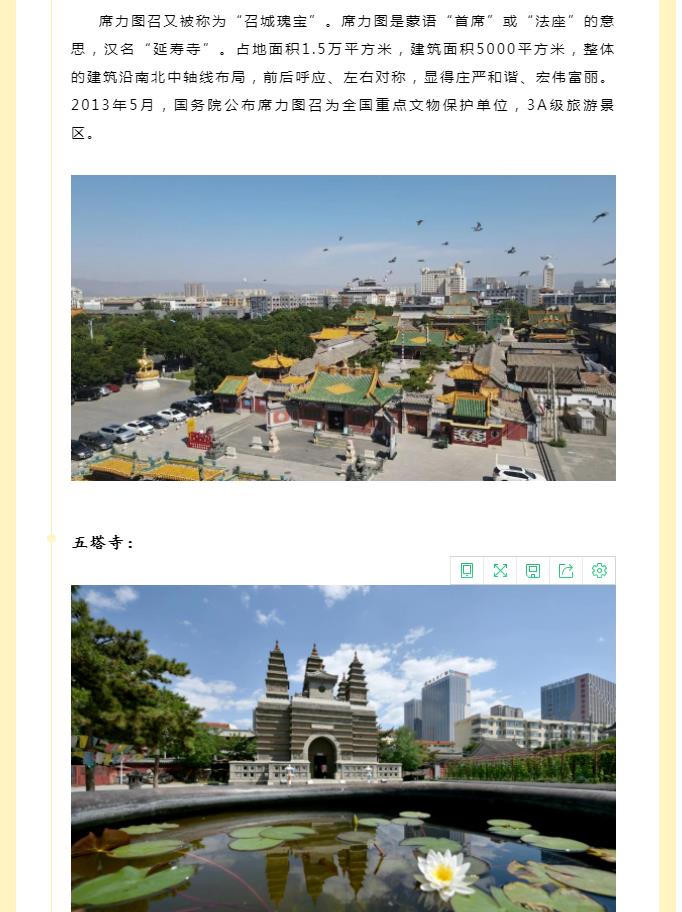Save the image using the floppy disk icon
This screenshot has height=912, width=682.
533,570
